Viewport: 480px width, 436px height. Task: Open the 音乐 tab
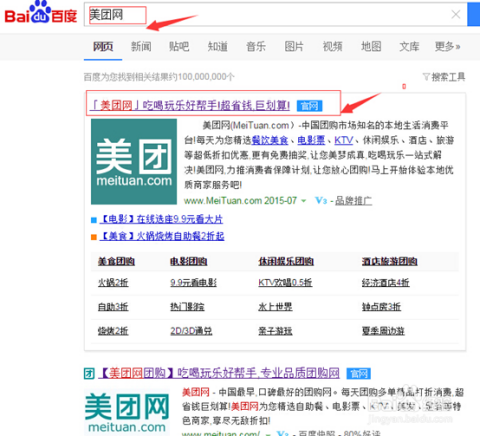(x=256, y=46)
